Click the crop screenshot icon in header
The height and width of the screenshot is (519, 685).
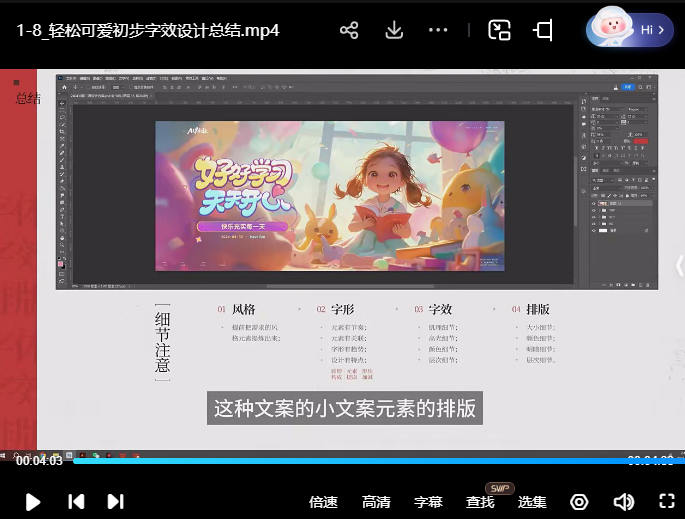coord(543,30)
